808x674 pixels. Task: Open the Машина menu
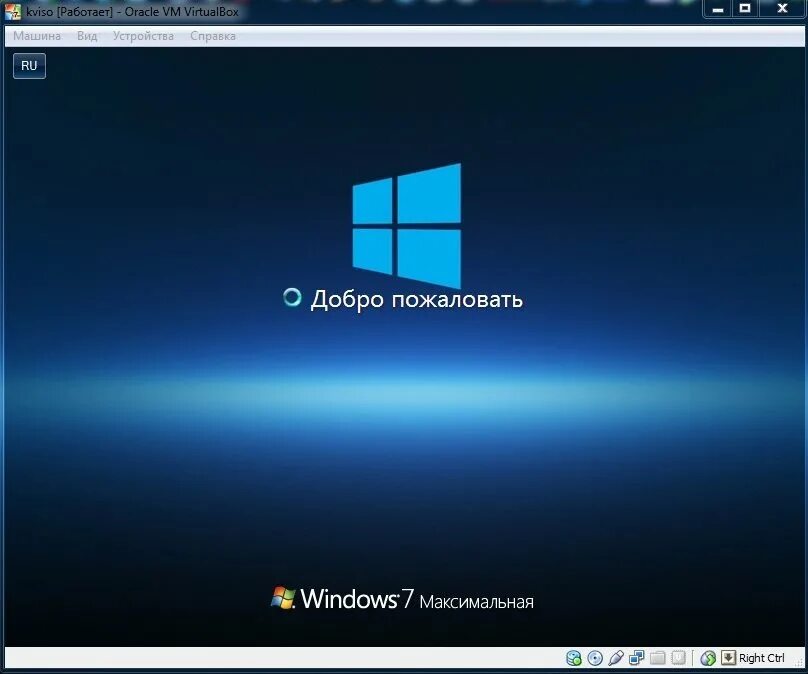tap(36, 35)
